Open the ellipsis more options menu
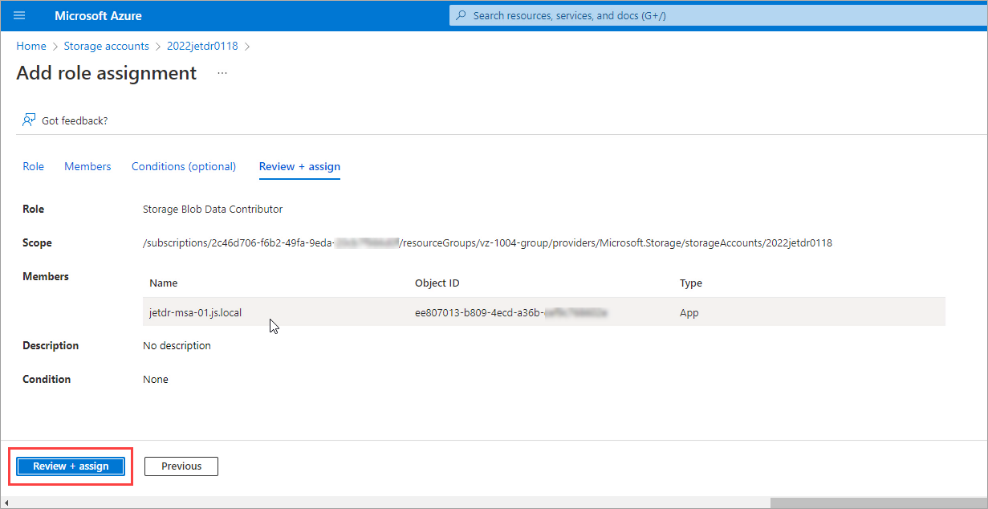The height and width of the screenshot is (509, 988). [222, 73]
